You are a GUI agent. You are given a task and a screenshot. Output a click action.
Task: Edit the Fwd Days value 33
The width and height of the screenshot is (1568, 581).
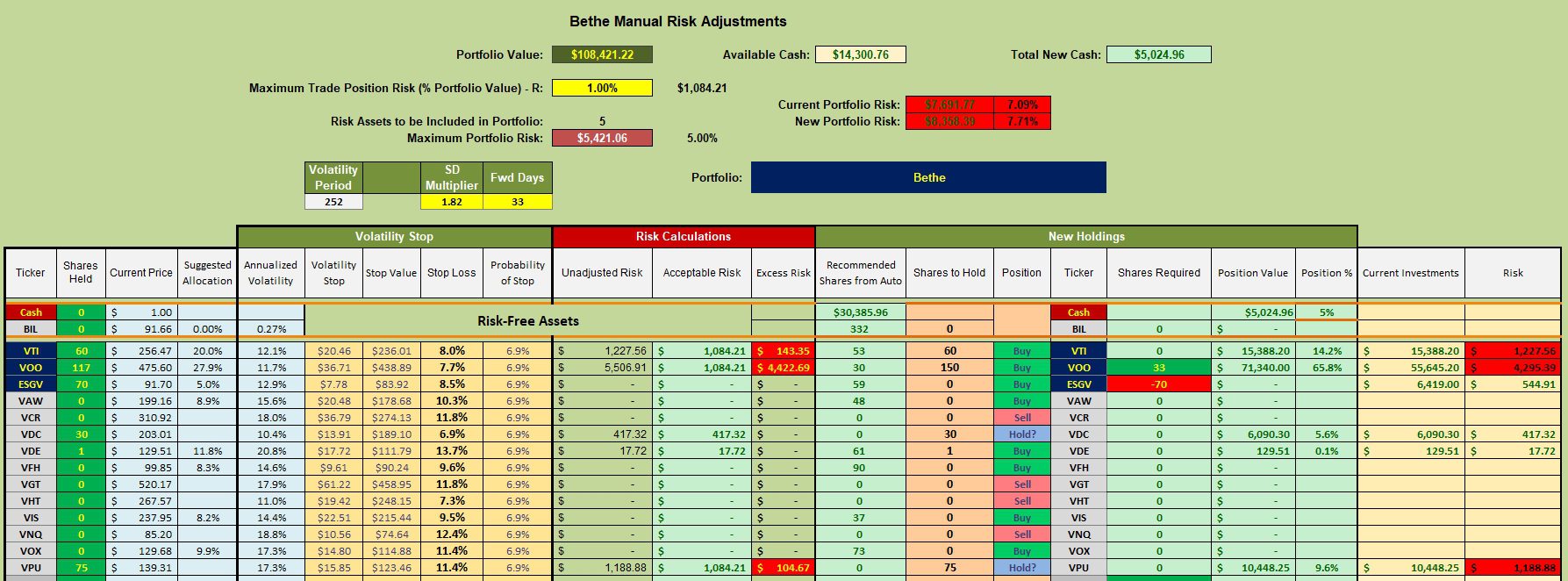pyautogui.click(x=518, y=202)
